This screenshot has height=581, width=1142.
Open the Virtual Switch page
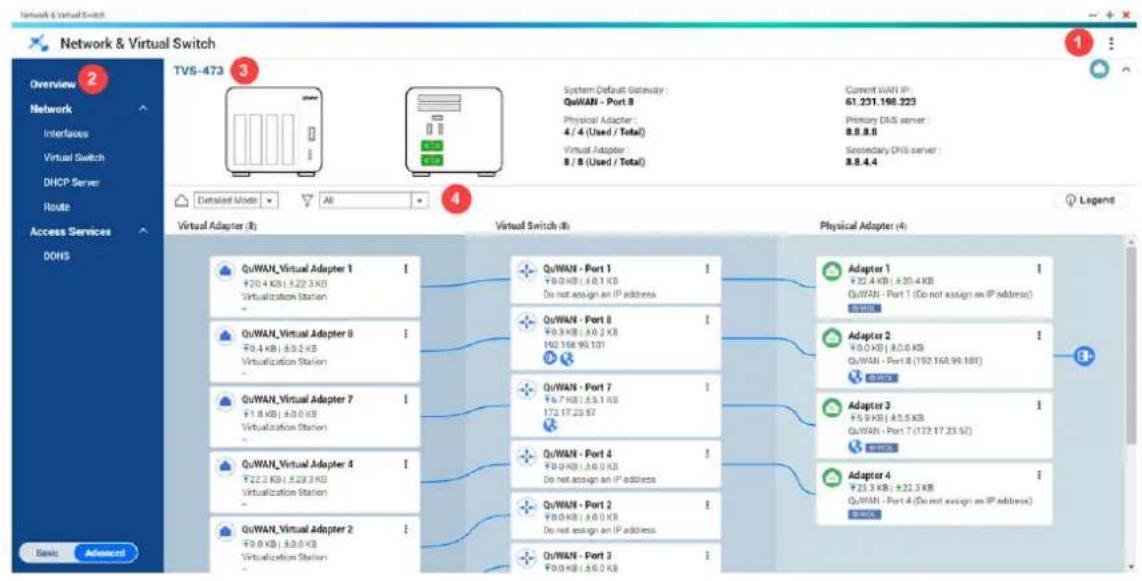click(x=74, y=158)
